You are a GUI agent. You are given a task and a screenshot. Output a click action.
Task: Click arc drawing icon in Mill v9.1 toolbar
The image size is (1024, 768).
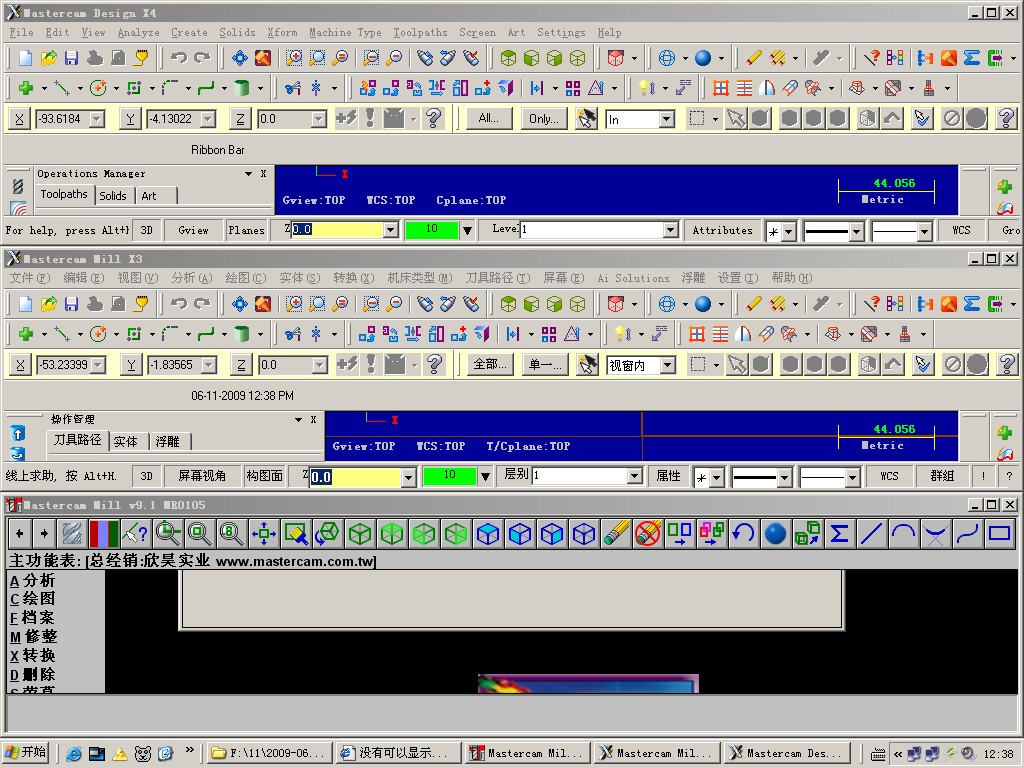pos(903,534)
